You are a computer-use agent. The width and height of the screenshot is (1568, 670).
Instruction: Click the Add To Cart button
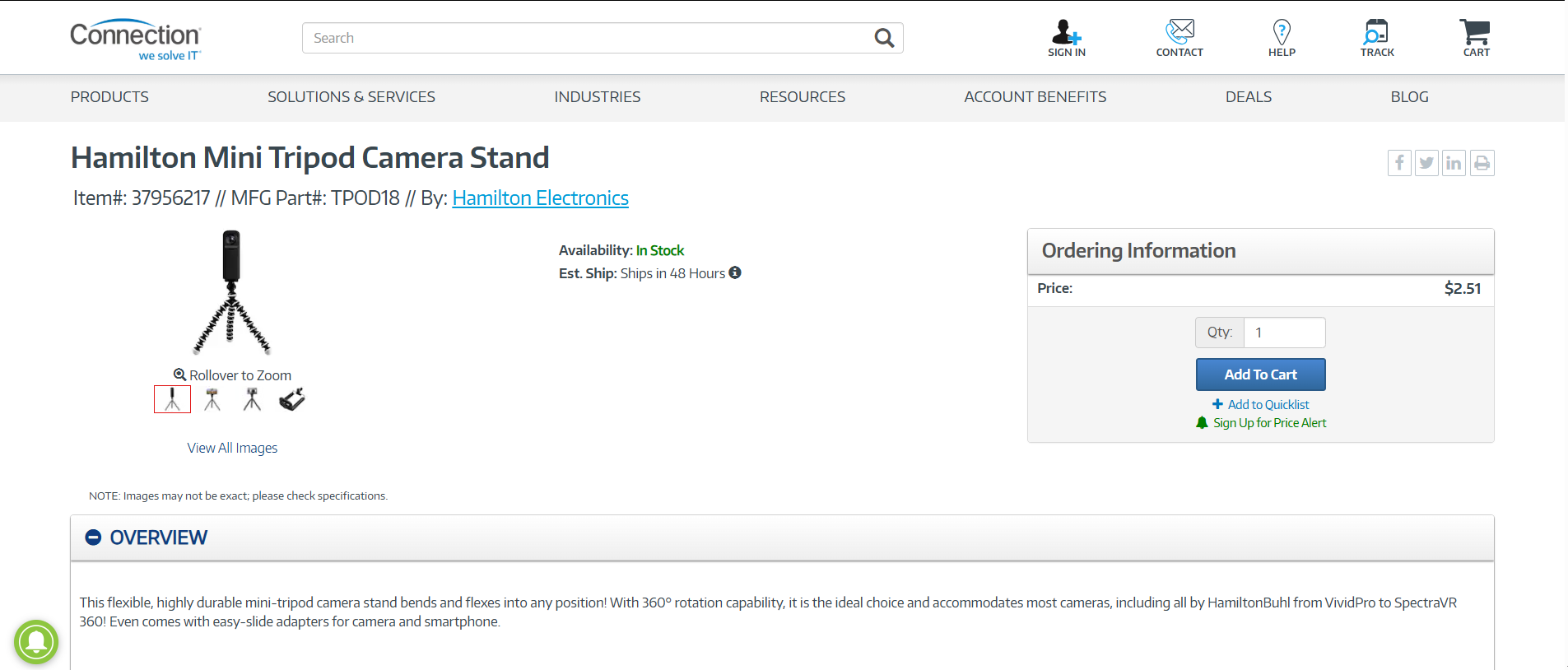(x=1260, y=375)
